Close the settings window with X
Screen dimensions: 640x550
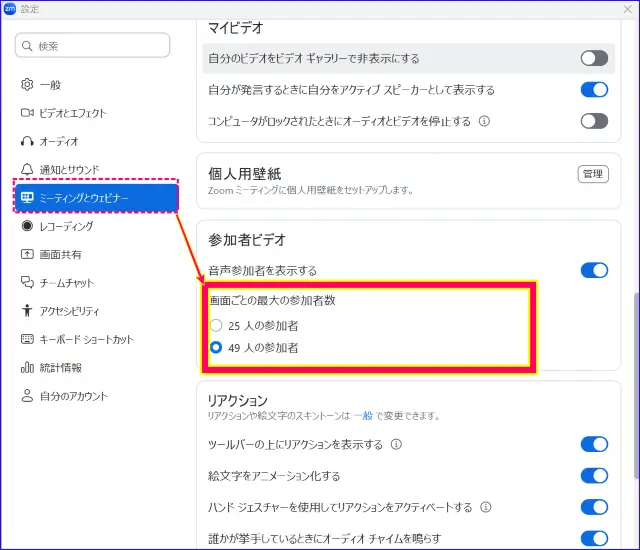click(x=628, y=9)
